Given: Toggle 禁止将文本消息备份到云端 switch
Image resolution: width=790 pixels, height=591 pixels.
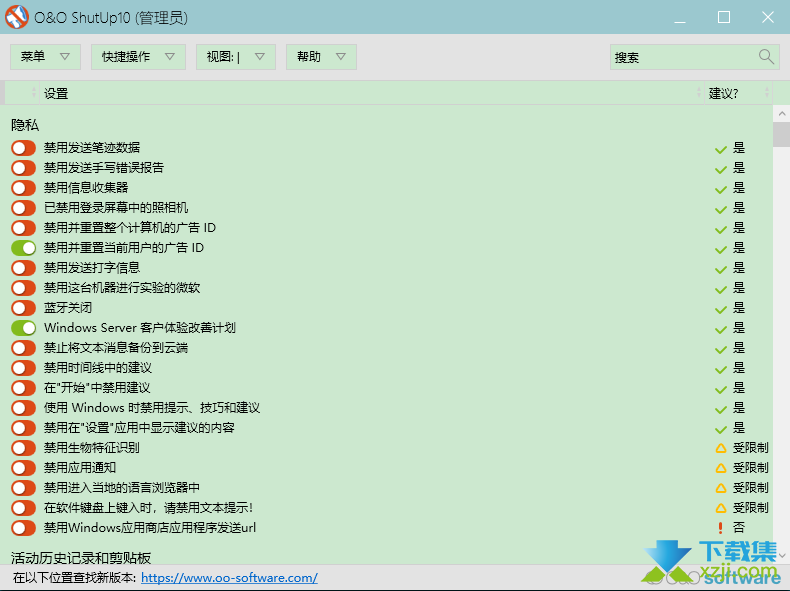Looking at the screenshot, I should point(24,348).
